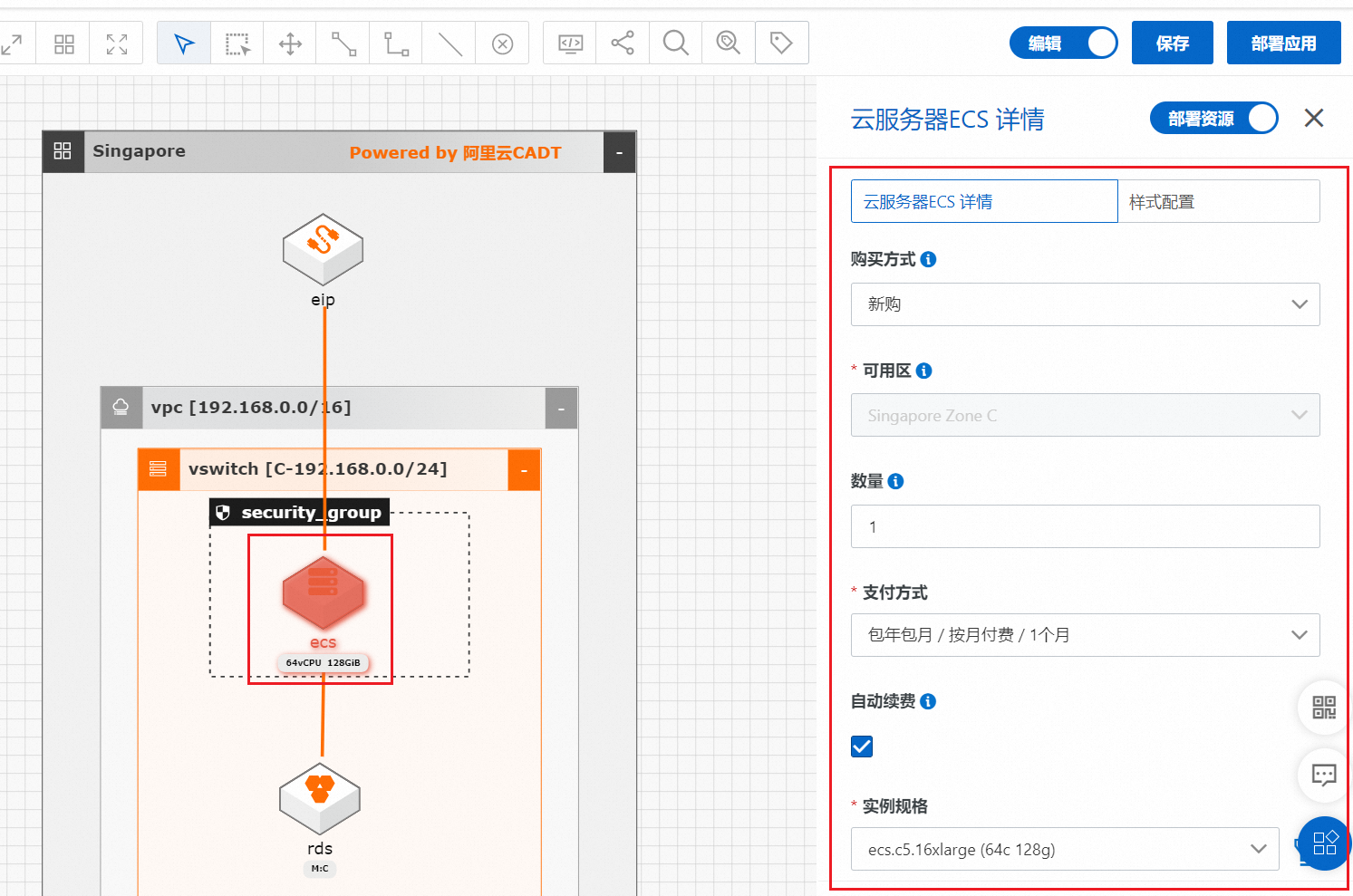Pick the diagonal connector tool
The height and width of the screenshot is (896, 1353).
(343, 43)
